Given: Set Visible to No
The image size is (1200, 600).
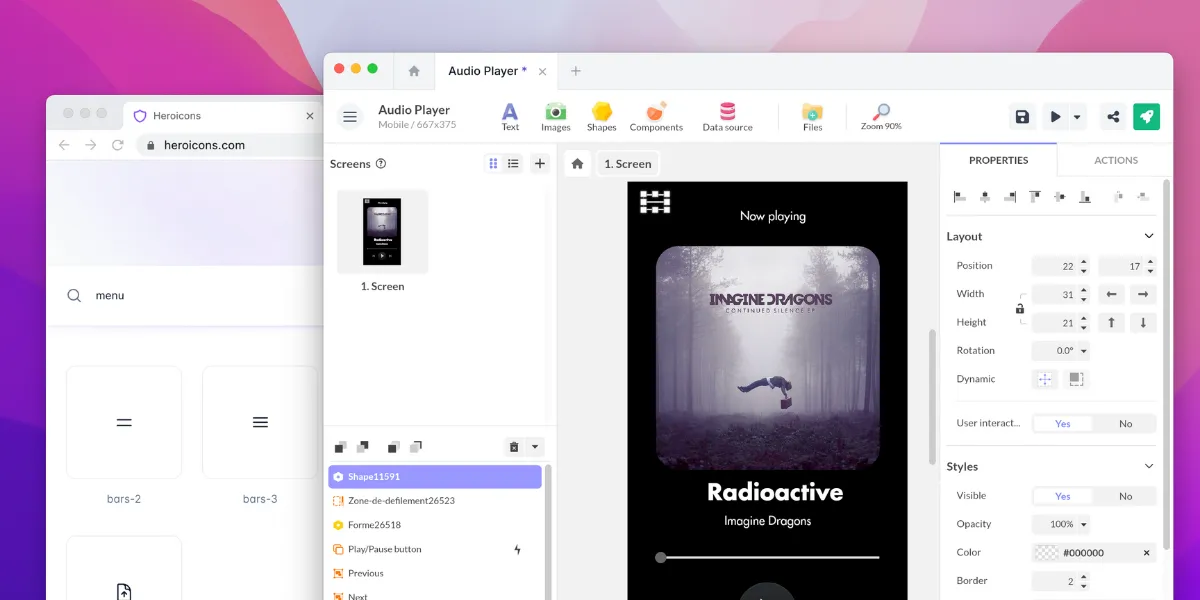Looking at the screenshot, I should tap(1125, 496).
